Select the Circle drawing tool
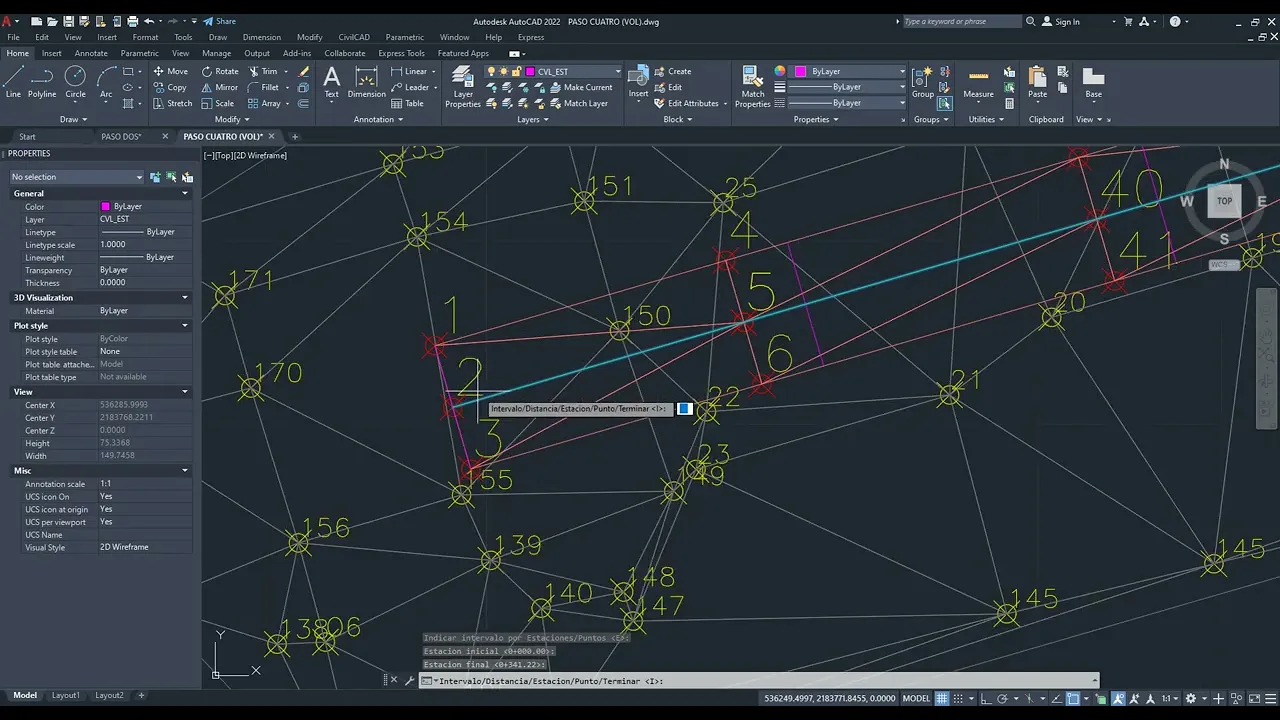The width and height of the screenshot is (1280, 720). (75, 82)
